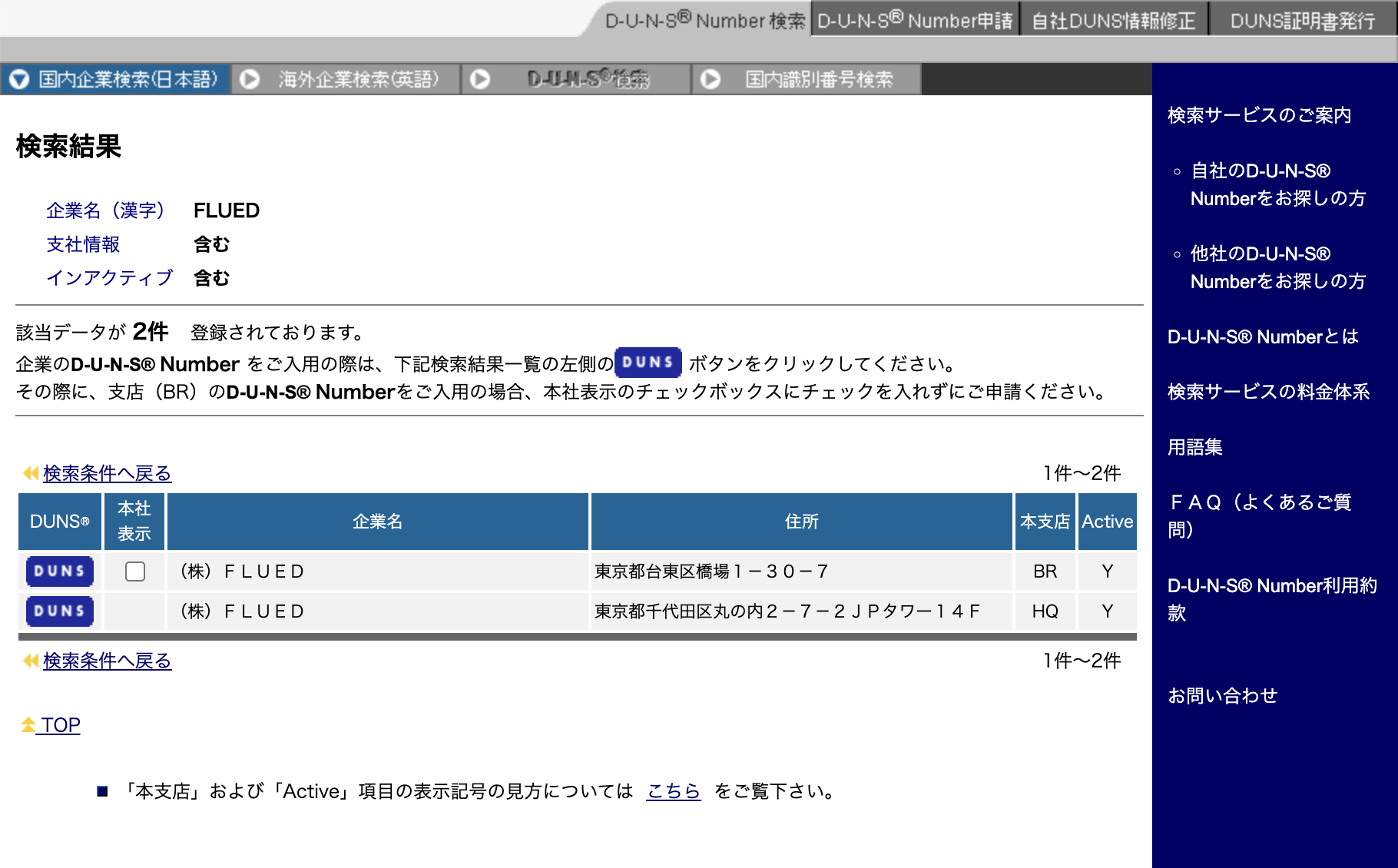The height and width of the screenshot is (868, 1398).
Task: Click the 本社表示 column header
Action: click(134, 522)
